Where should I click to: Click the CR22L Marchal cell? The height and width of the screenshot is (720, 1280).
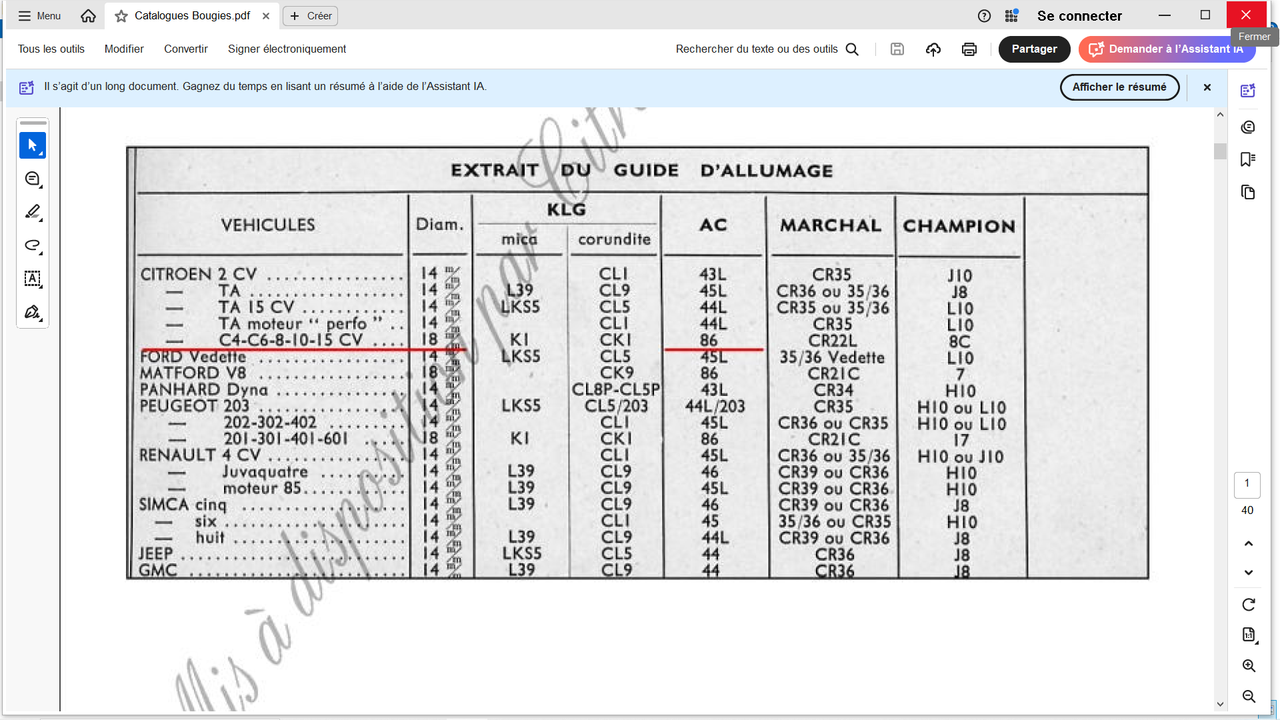(833, 341)
